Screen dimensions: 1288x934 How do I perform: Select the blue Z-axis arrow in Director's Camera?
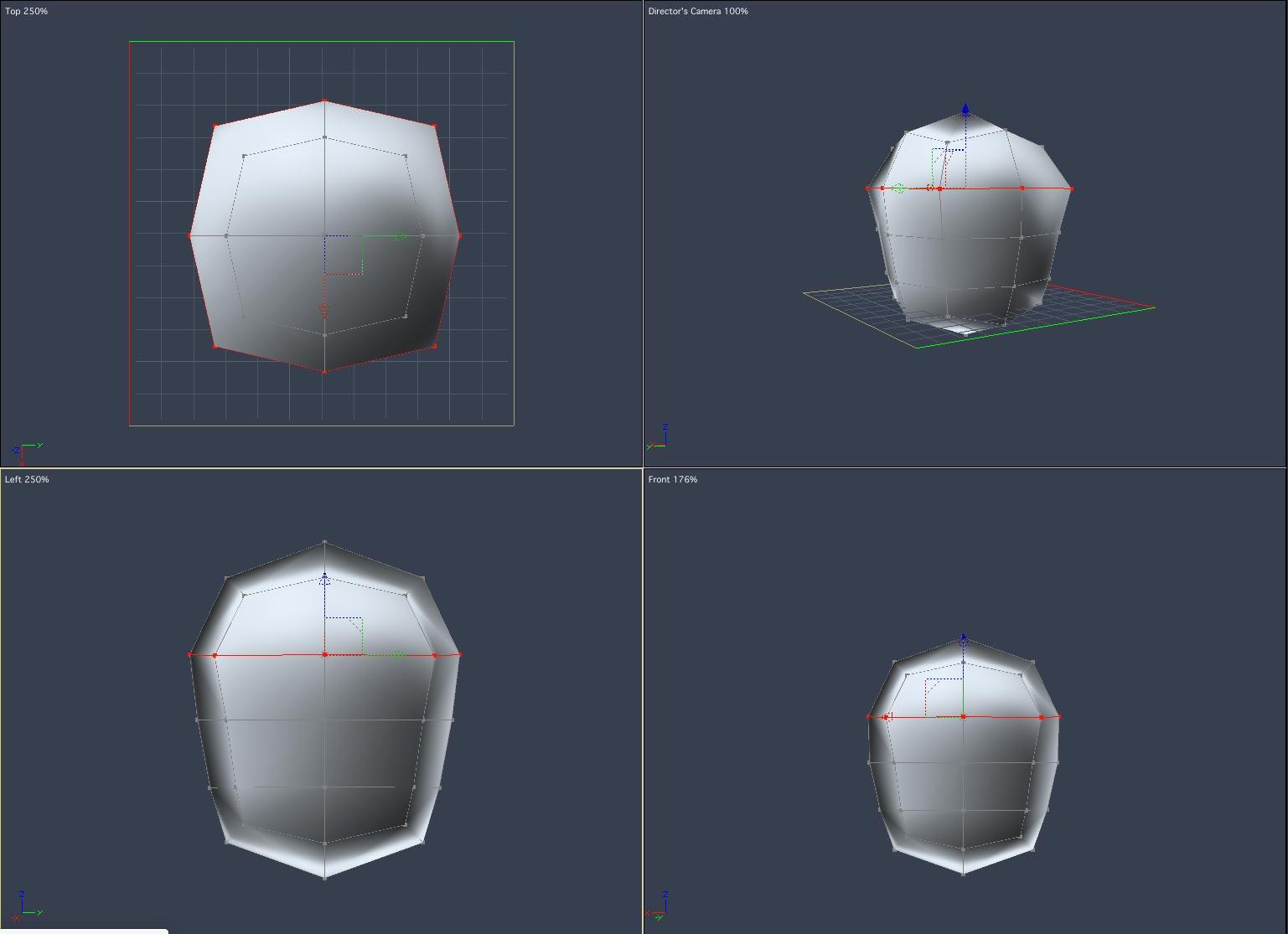coord(965,109)
